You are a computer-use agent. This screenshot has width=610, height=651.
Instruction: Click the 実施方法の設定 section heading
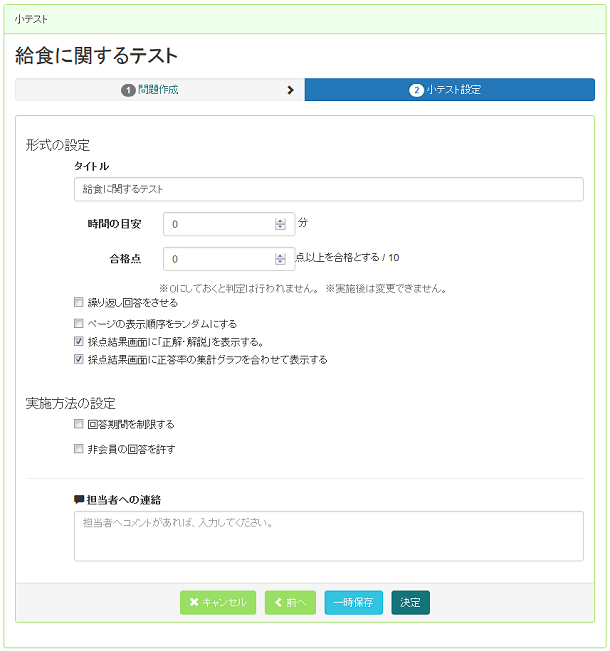pyautogui.click(x=71, y=403)
